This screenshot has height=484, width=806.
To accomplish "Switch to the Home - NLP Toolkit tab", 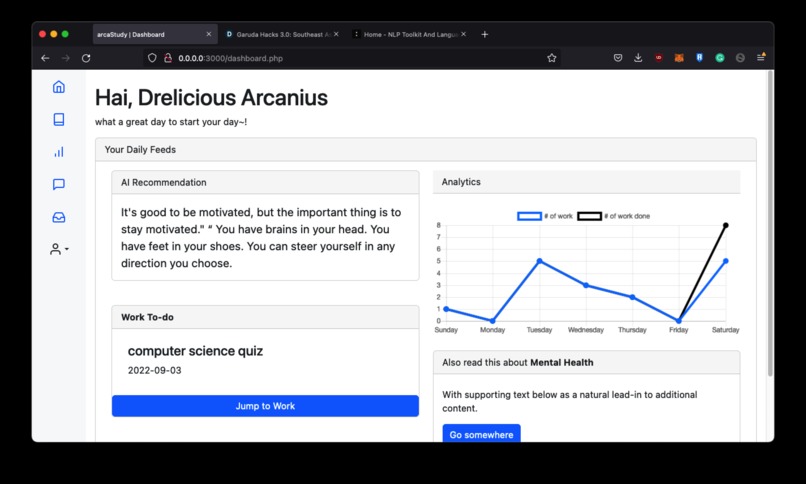I will [x=410, y=34].
